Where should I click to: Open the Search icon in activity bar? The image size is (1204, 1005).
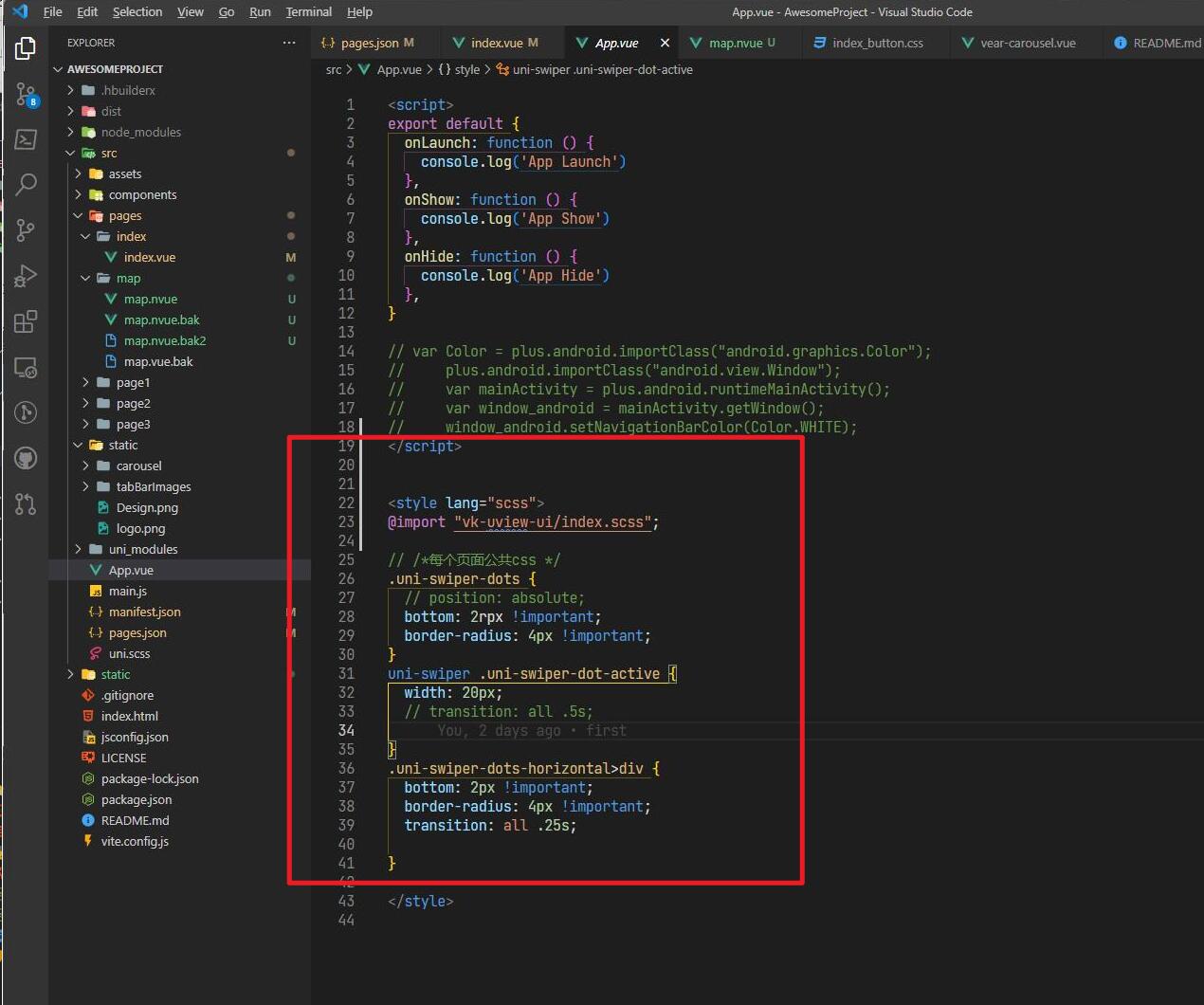pyautogui.click(x=26, y=184)
